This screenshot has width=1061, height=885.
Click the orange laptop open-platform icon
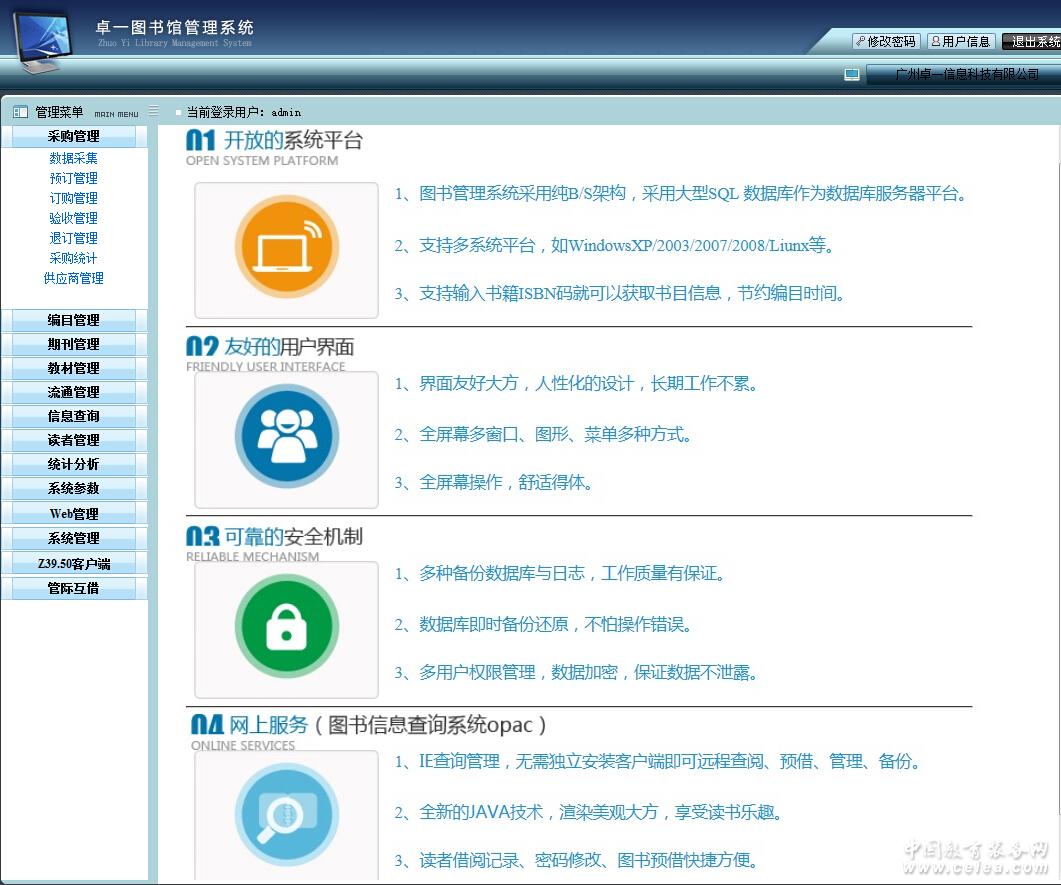(287, 247)
